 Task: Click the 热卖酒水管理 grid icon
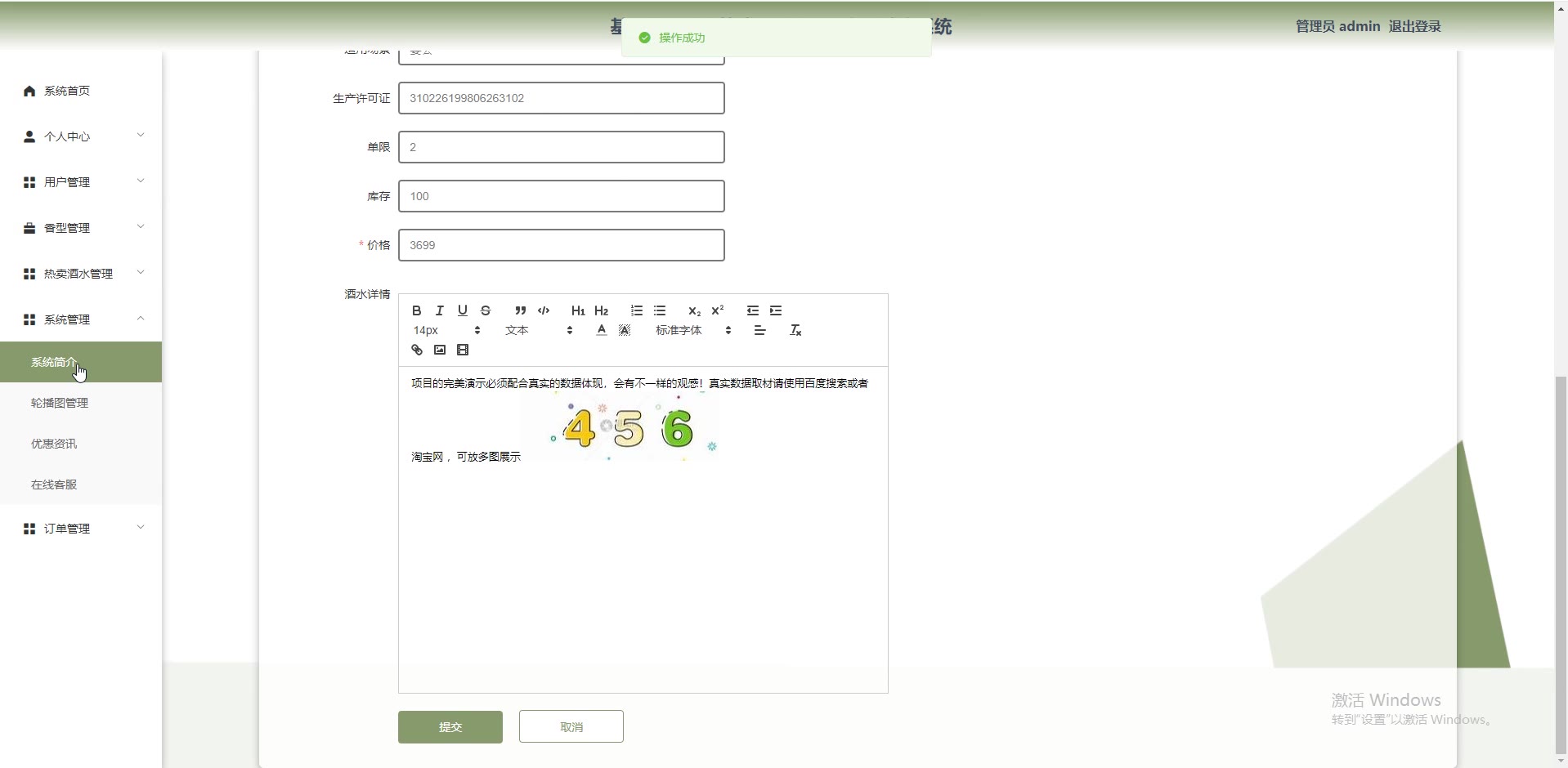click(29, 274)
